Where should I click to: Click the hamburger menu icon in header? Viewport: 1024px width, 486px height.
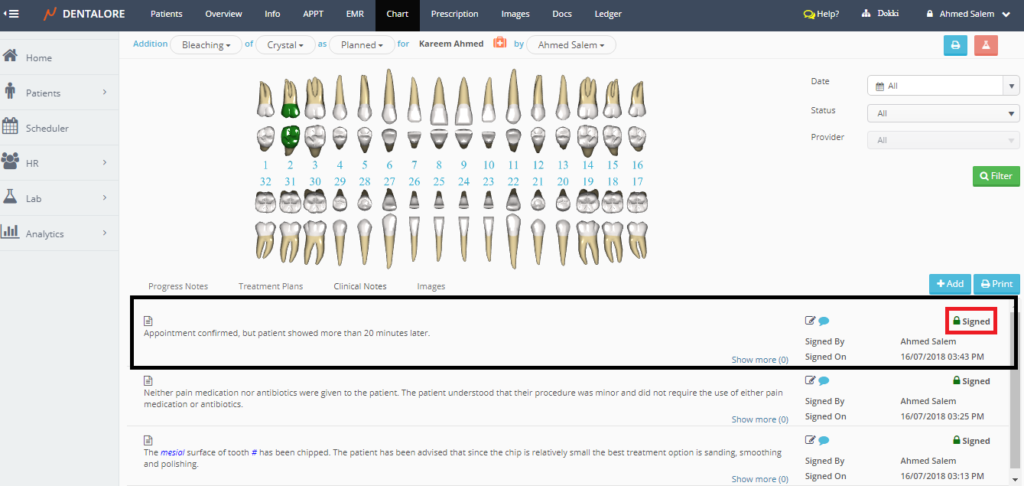pyautogui.click(x=12, y=14)
